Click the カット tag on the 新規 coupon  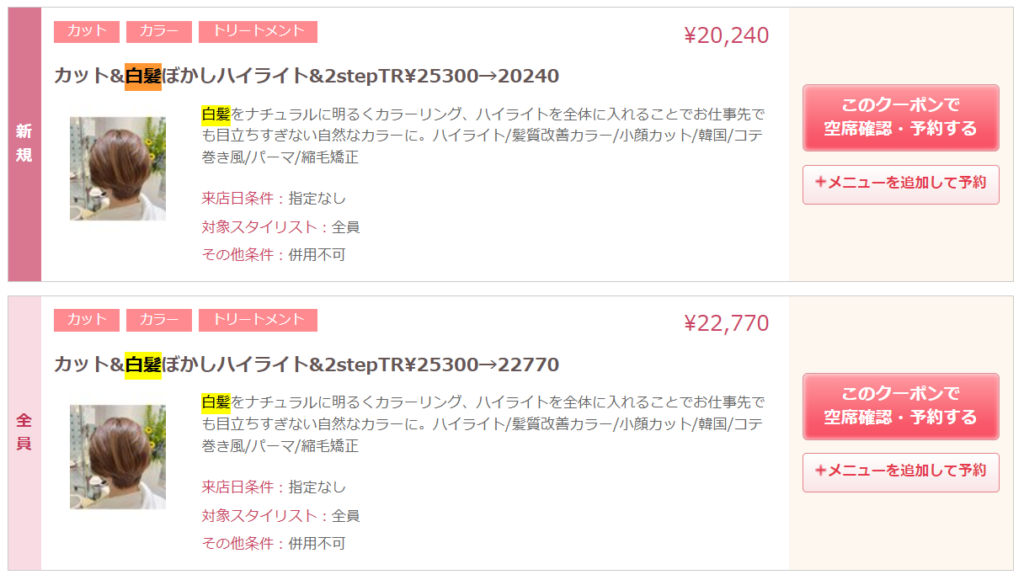[x=87, y=32]
